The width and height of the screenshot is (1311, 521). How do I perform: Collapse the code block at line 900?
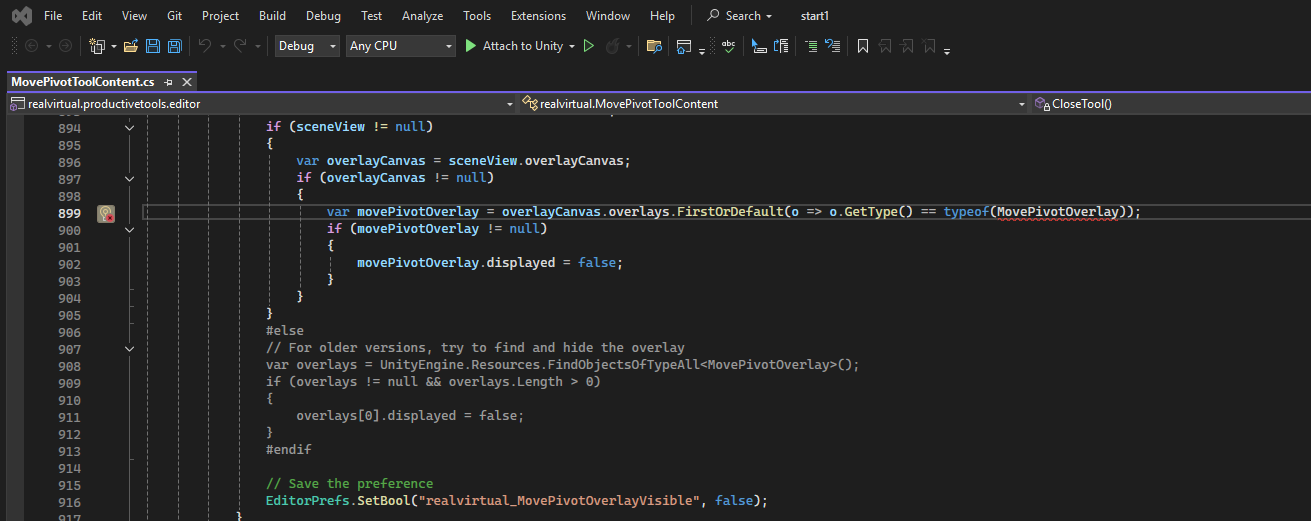[129, 230]
